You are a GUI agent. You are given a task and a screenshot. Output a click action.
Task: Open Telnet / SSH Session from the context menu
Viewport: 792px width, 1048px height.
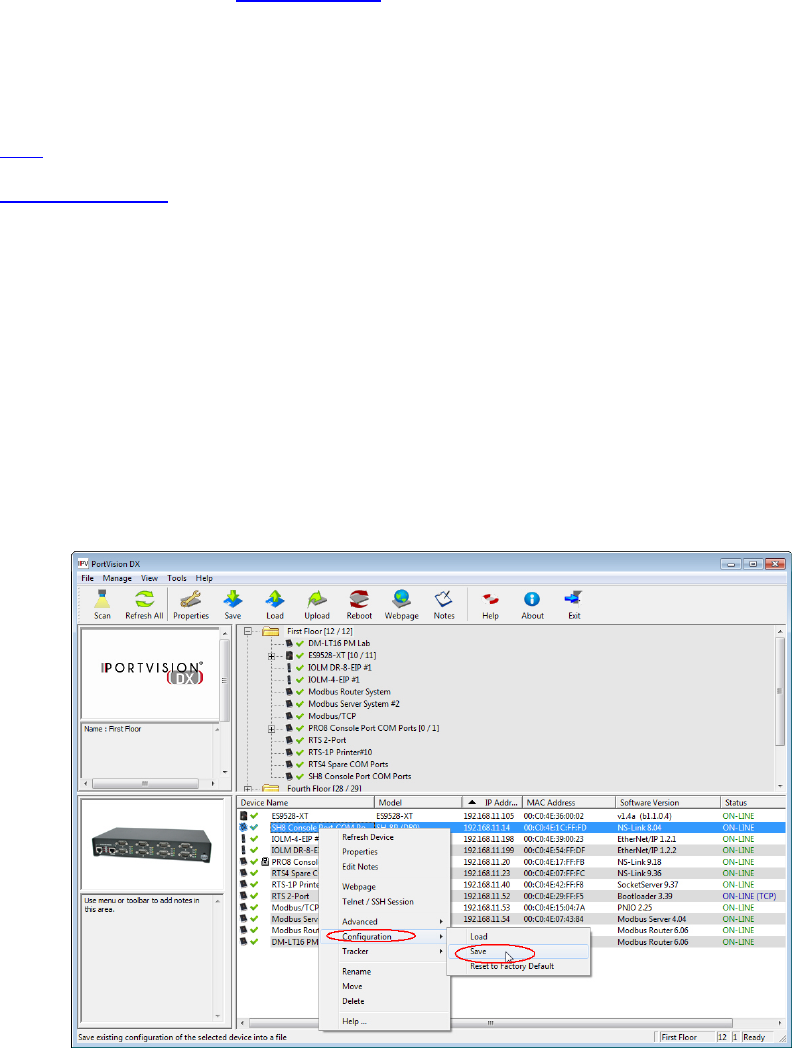pos(385,901)
